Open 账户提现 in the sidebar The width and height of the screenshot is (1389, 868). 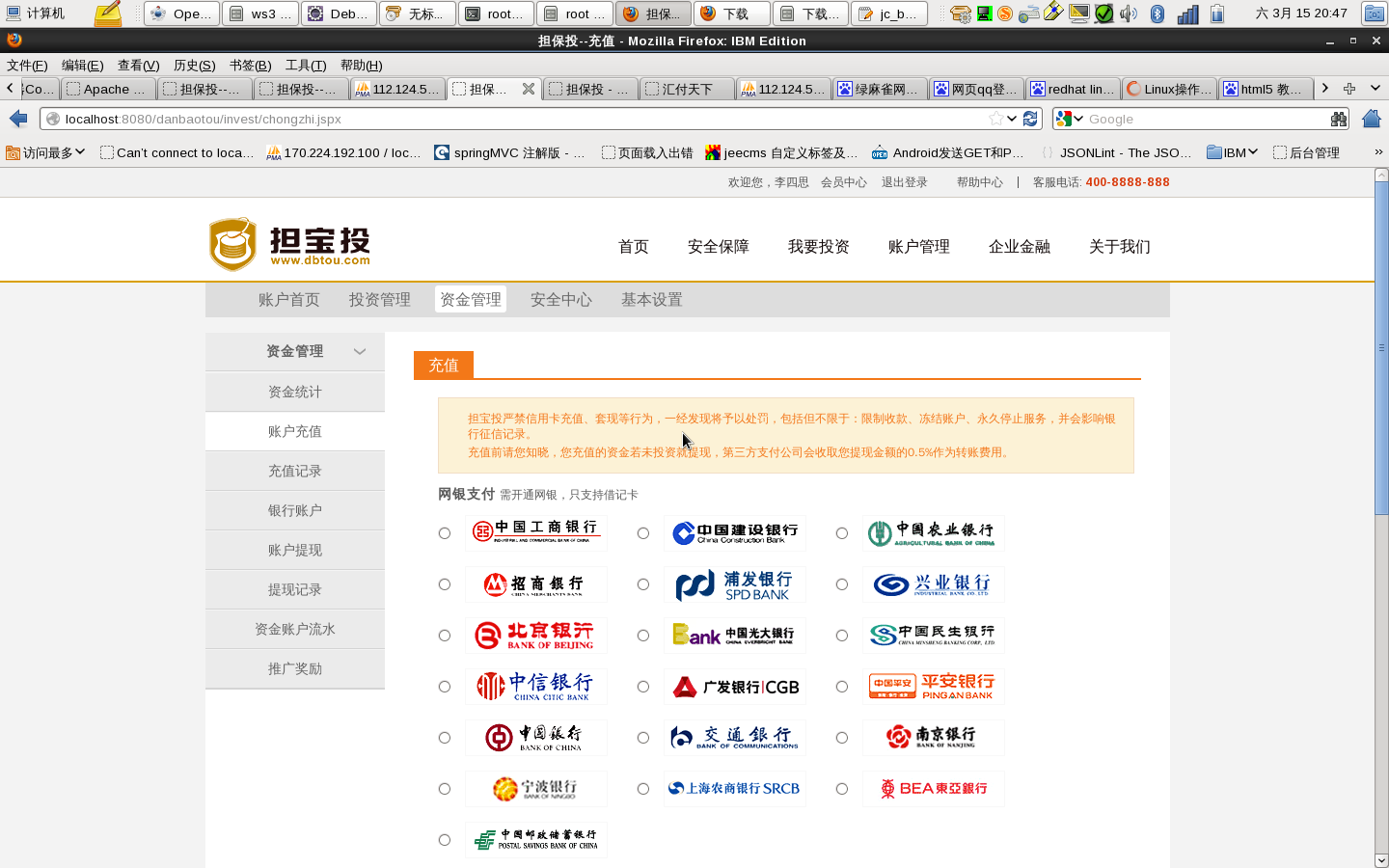point(295,551)
